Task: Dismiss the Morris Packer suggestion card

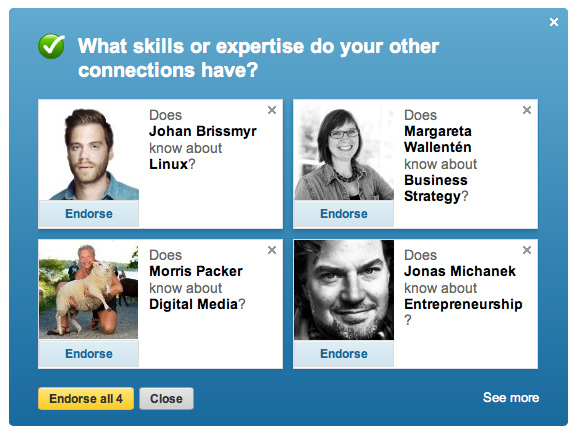Action: coord(272,250)
